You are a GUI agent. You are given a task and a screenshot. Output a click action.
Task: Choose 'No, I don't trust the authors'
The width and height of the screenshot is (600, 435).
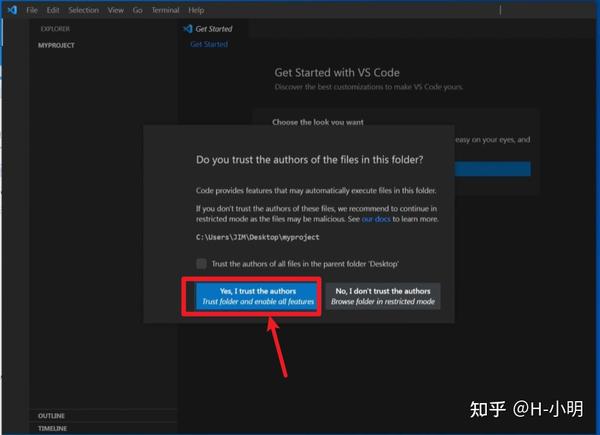pos(383,296)
